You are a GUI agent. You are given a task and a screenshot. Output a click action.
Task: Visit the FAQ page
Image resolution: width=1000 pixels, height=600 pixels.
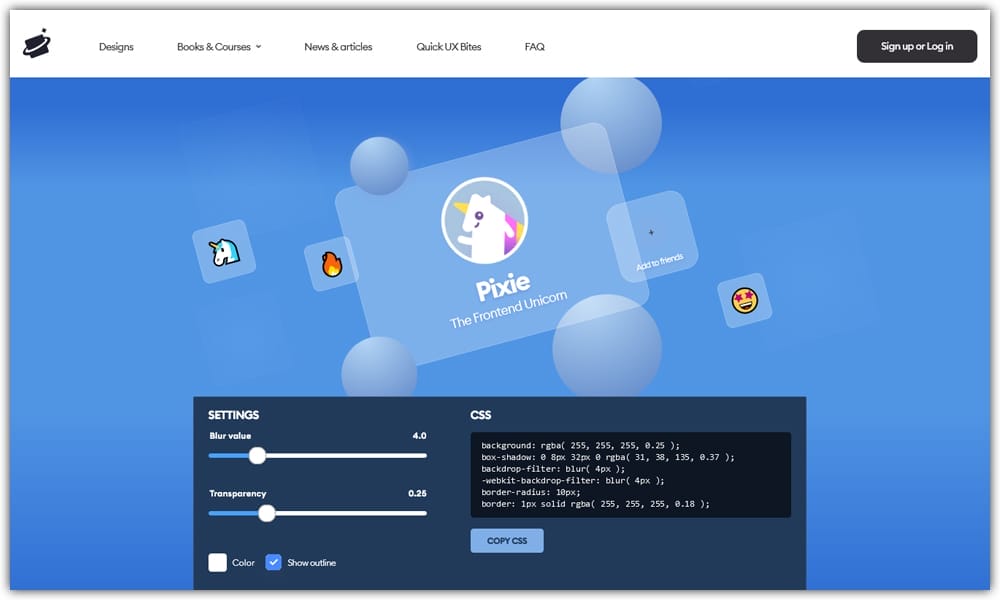(x=534, y=46)
